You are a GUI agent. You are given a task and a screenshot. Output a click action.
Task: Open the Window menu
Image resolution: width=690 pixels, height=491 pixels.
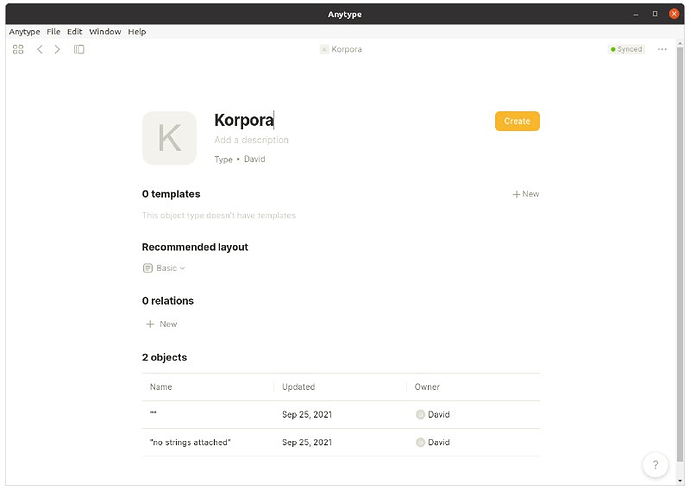coord(105,32)
